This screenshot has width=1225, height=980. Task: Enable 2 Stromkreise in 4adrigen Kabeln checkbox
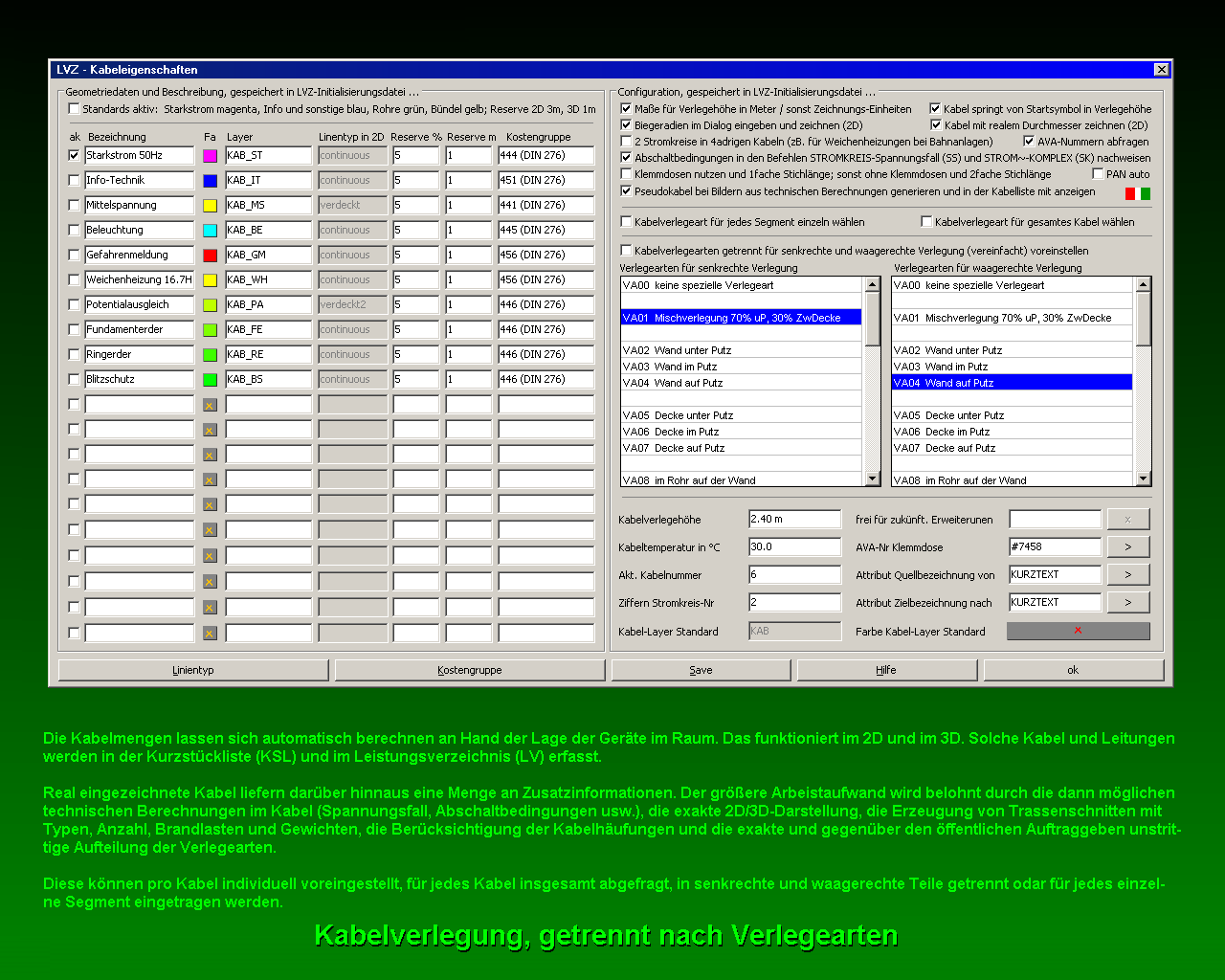point(626,142)
